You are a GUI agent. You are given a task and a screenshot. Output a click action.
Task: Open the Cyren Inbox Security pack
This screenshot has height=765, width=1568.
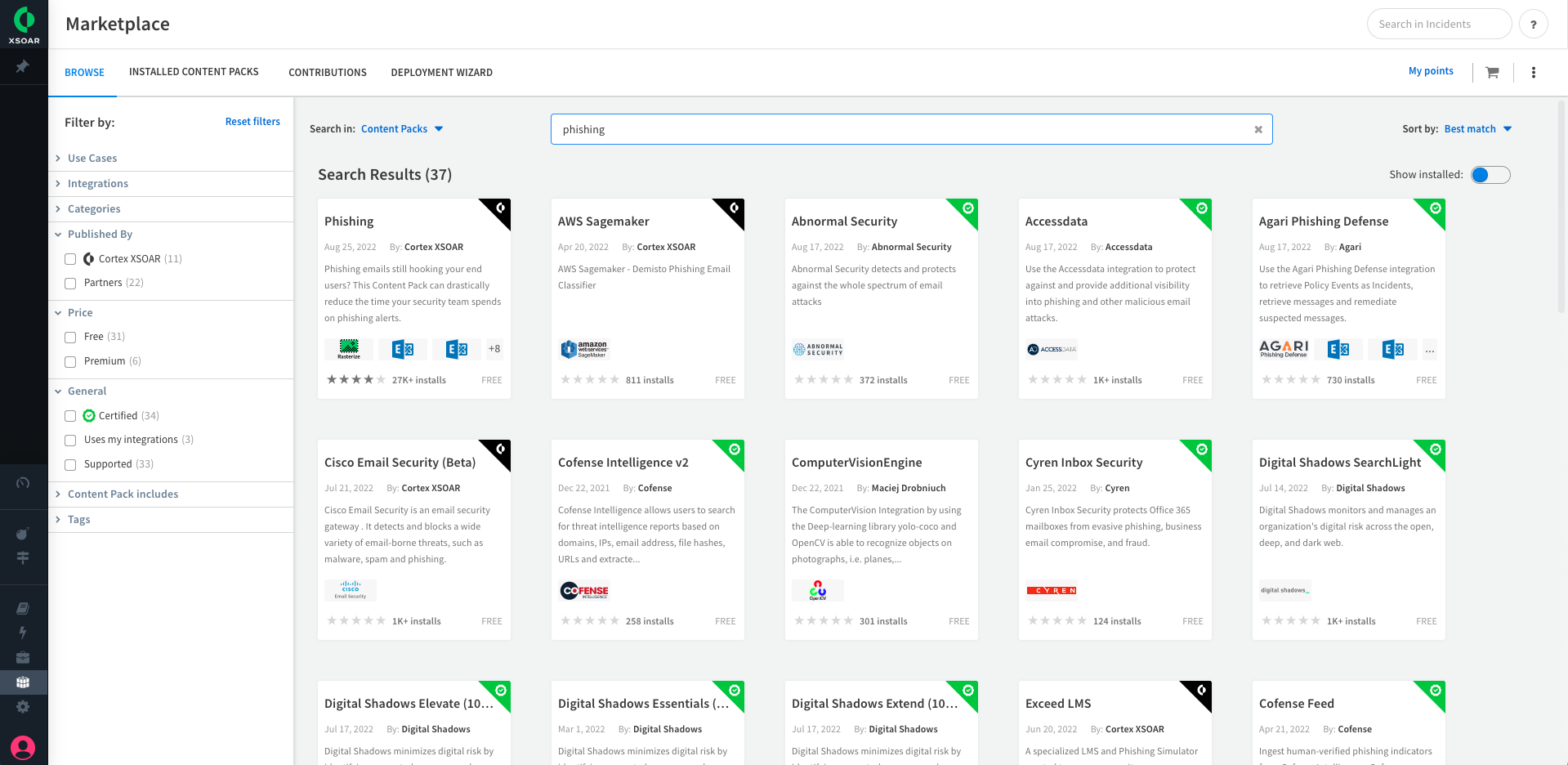pos(1083,463)
